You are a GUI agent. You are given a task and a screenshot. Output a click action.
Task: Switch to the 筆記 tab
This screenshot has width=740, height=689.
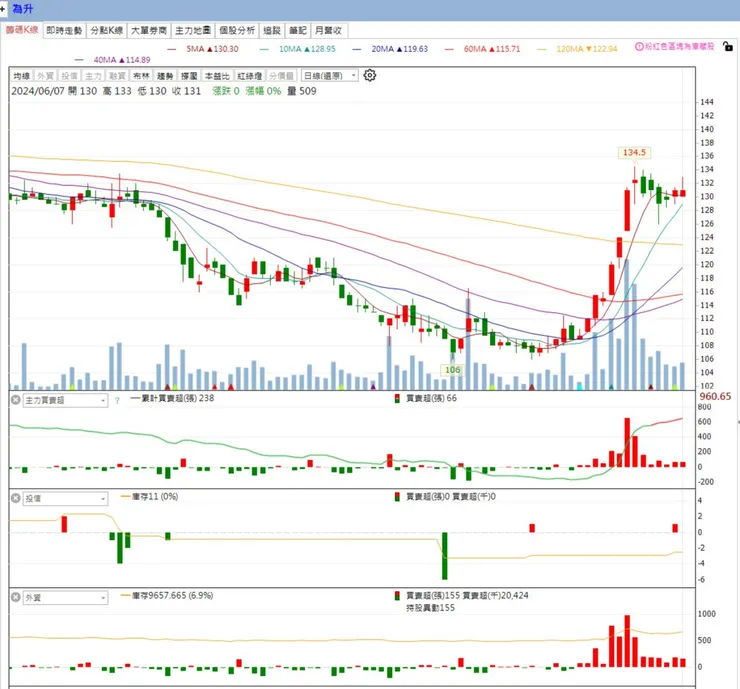[x=298, y=31]
